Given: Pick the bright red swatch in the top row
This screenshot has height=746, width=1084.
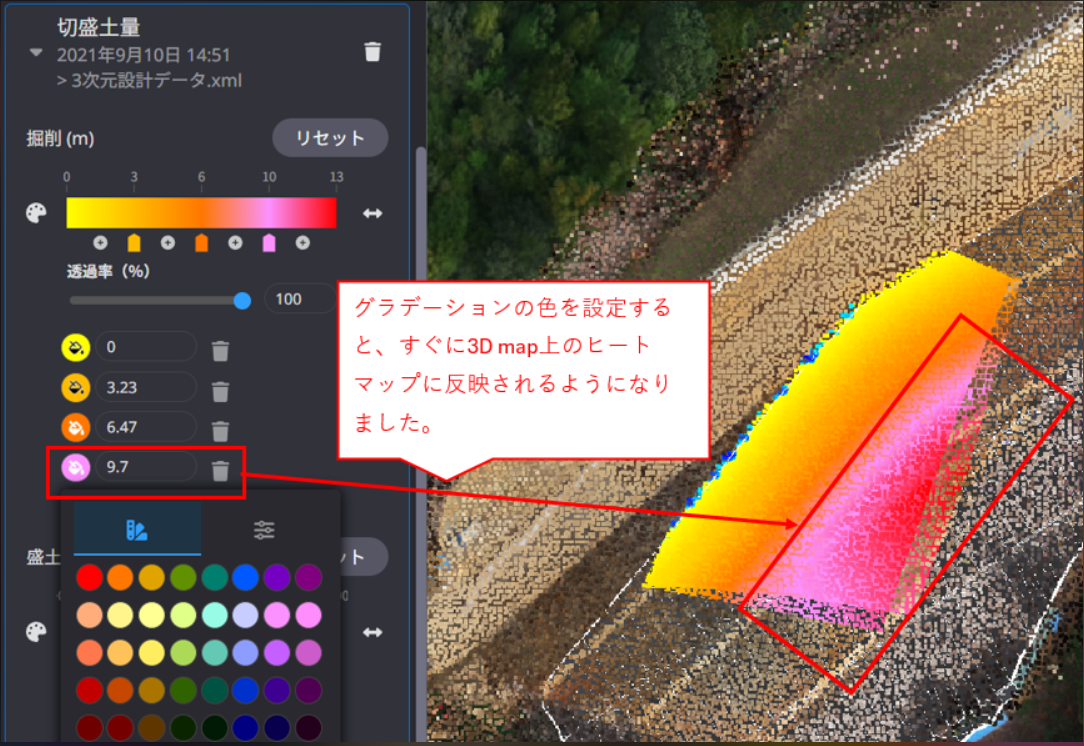Looking at the screenshot, I should [89, 577].
